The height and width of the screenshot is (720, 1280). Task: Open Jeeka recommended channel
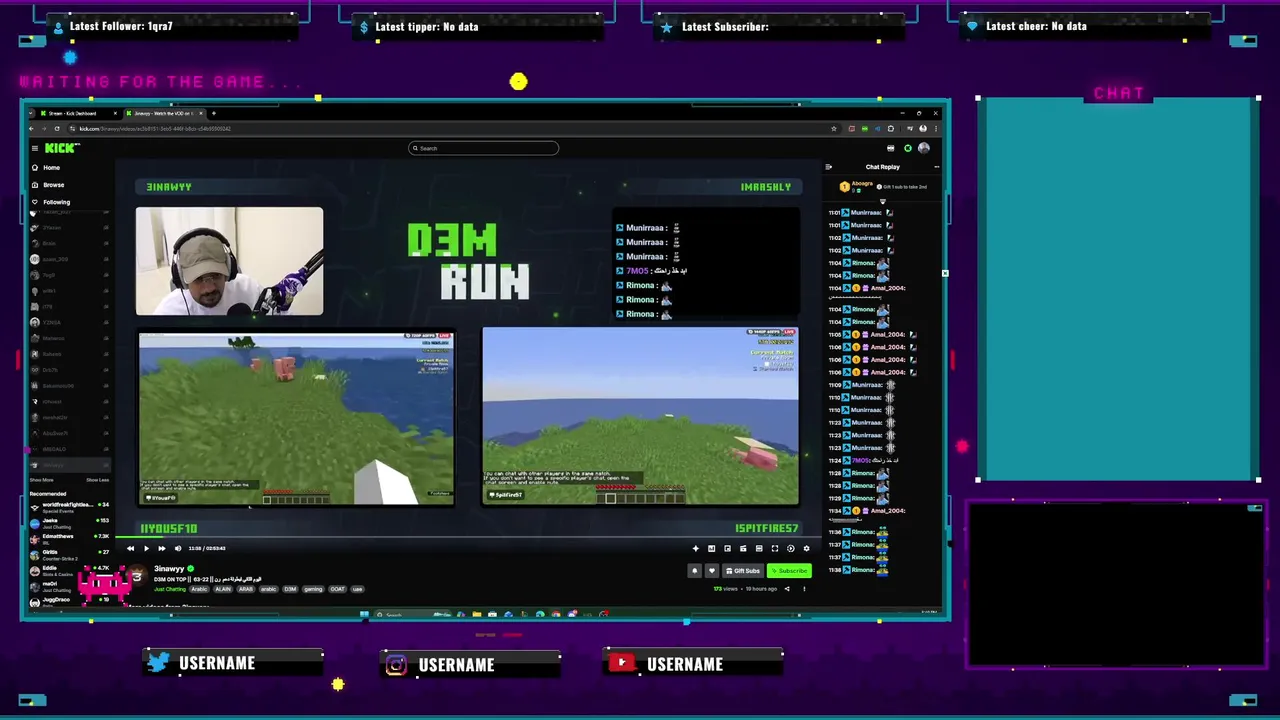[70, 522]
